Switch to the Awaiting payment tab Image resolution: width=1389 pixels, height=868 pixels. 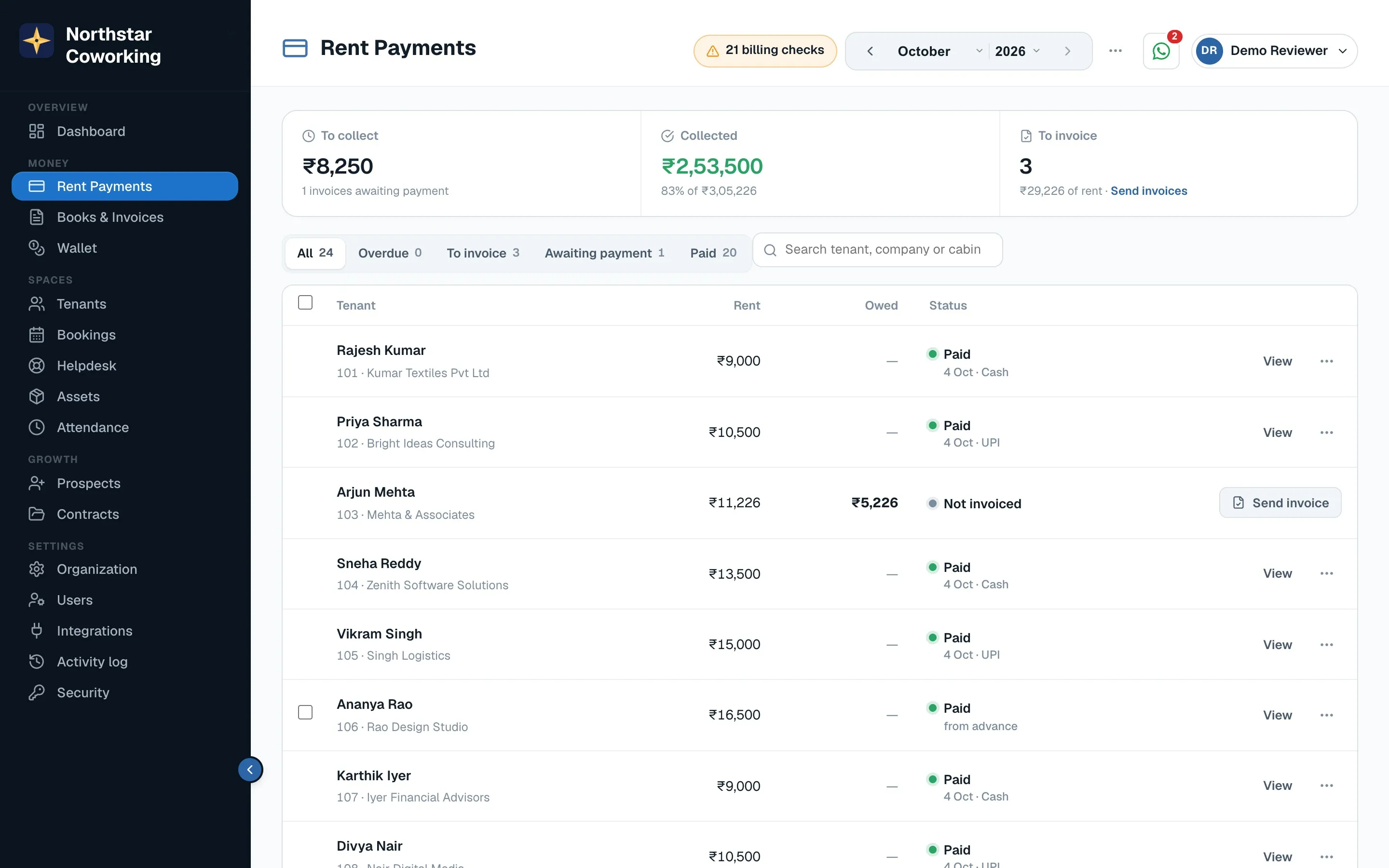click(604, 253)
